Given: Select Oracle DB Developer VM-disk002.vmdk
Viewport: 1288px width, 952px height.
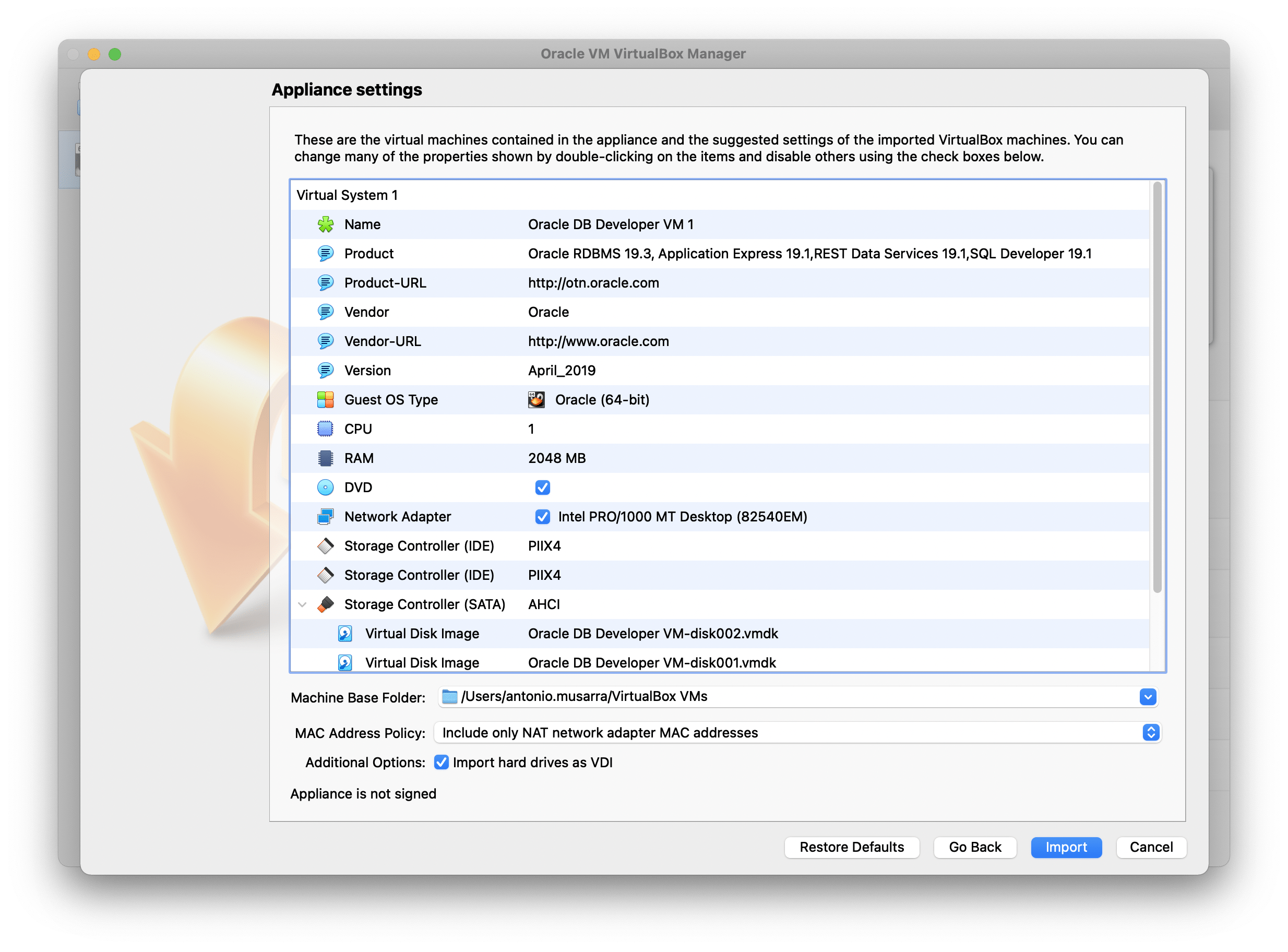Looking at the screenshot, I should (x=653, y=634).
